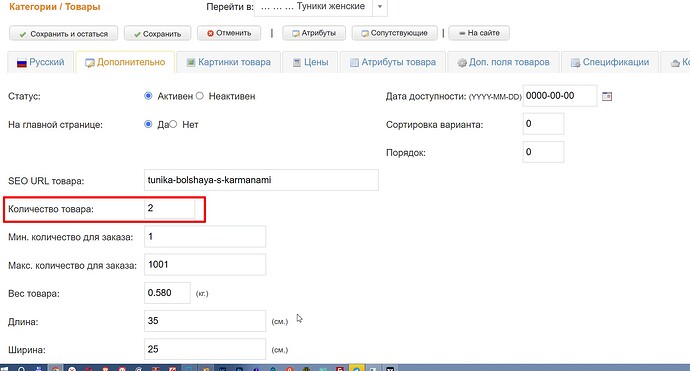Go to the Атрибуты товара tab
This screenshot has height=371, width=690.
pyautogui.click(x=393, y=62)
